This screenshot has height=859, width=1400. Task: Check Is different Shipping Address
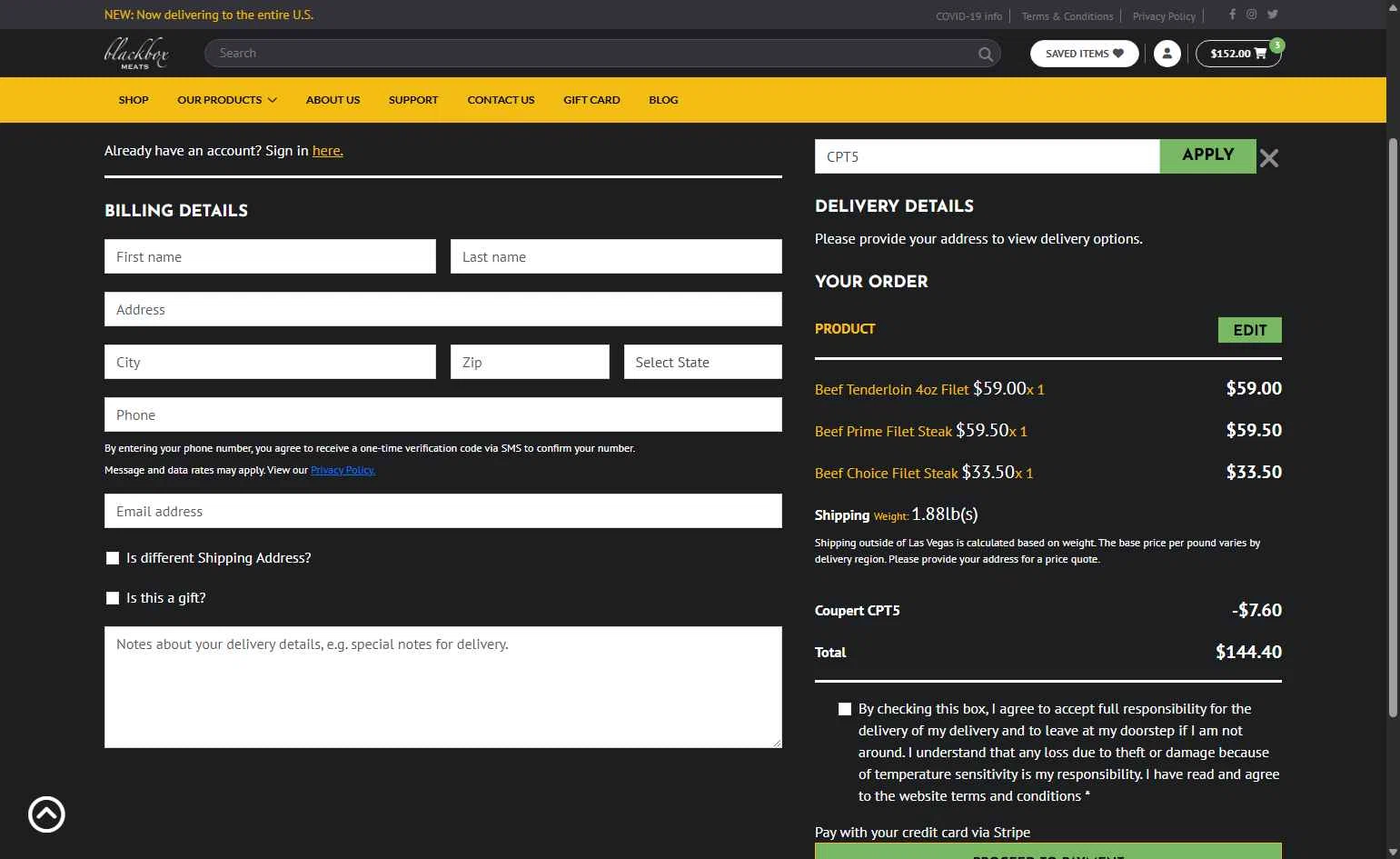(113, 558)
